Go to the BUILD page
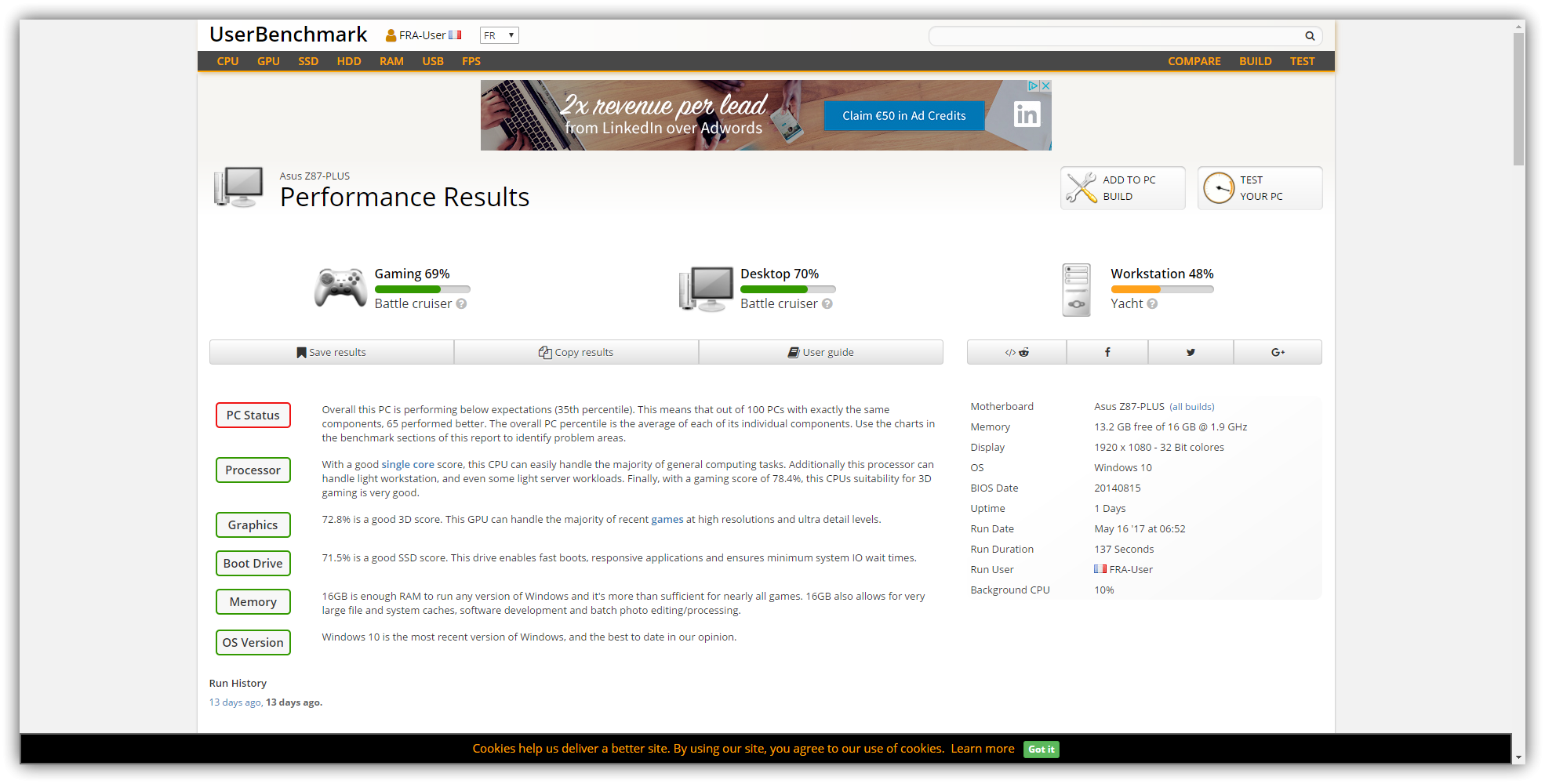The image size is (1545, 784). (x=1256, y=61)
